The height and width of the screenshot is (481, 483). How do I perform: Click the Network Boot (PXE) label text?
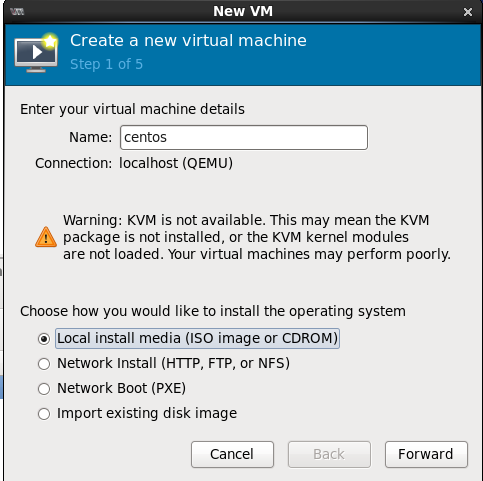point(121,388)
